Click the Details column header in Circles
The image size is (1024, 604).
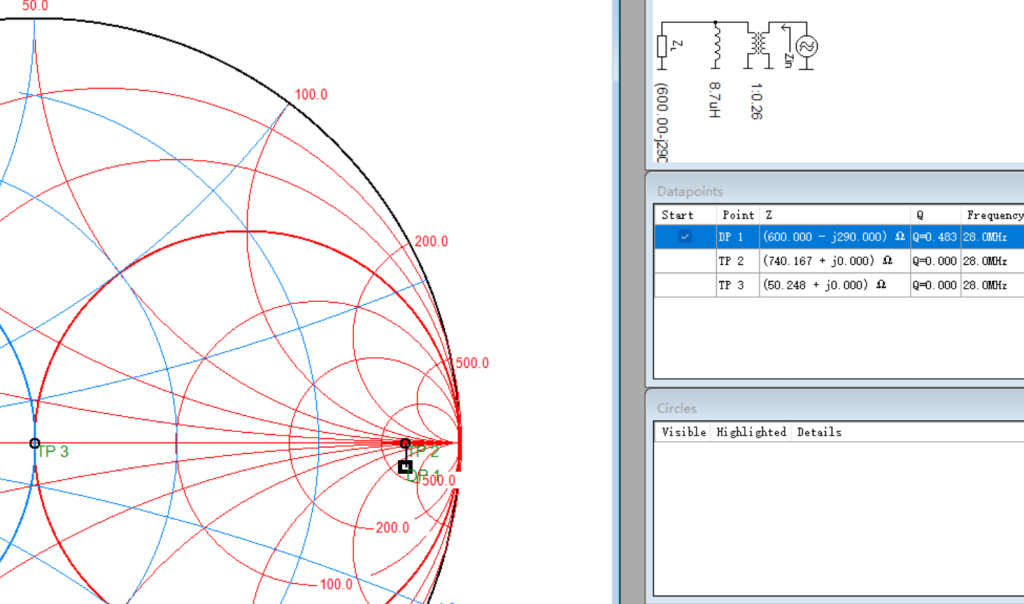pyautogui.click(x=819, y=432)
